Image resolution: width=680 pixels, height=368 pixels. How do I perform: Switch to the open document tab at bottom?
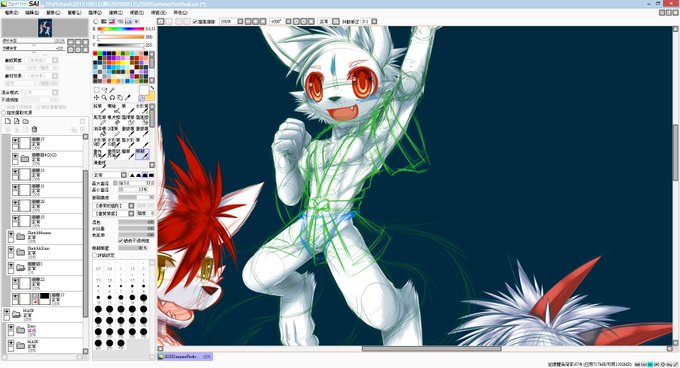185,357
